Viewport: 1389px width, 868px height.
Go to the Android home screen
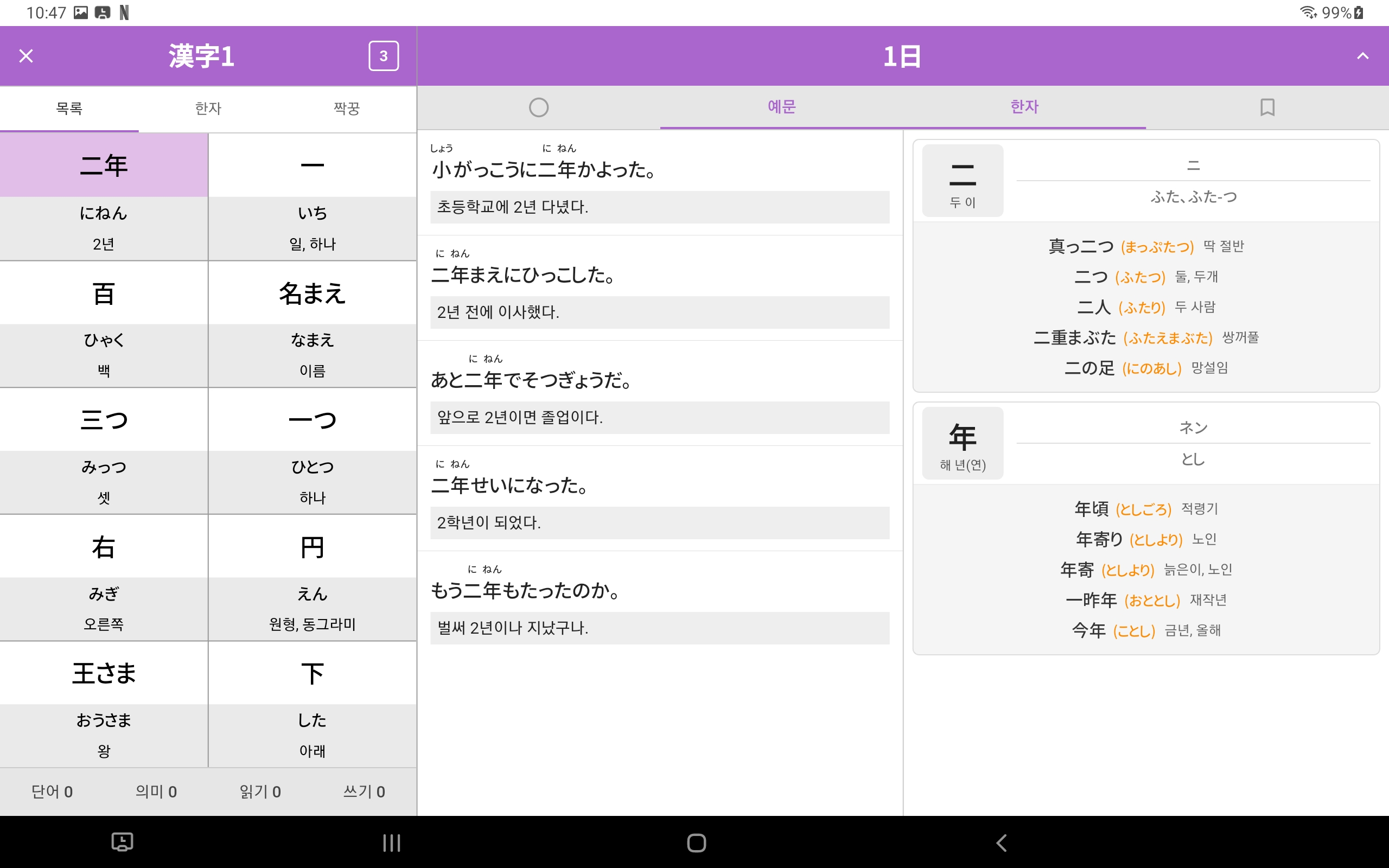696,843
